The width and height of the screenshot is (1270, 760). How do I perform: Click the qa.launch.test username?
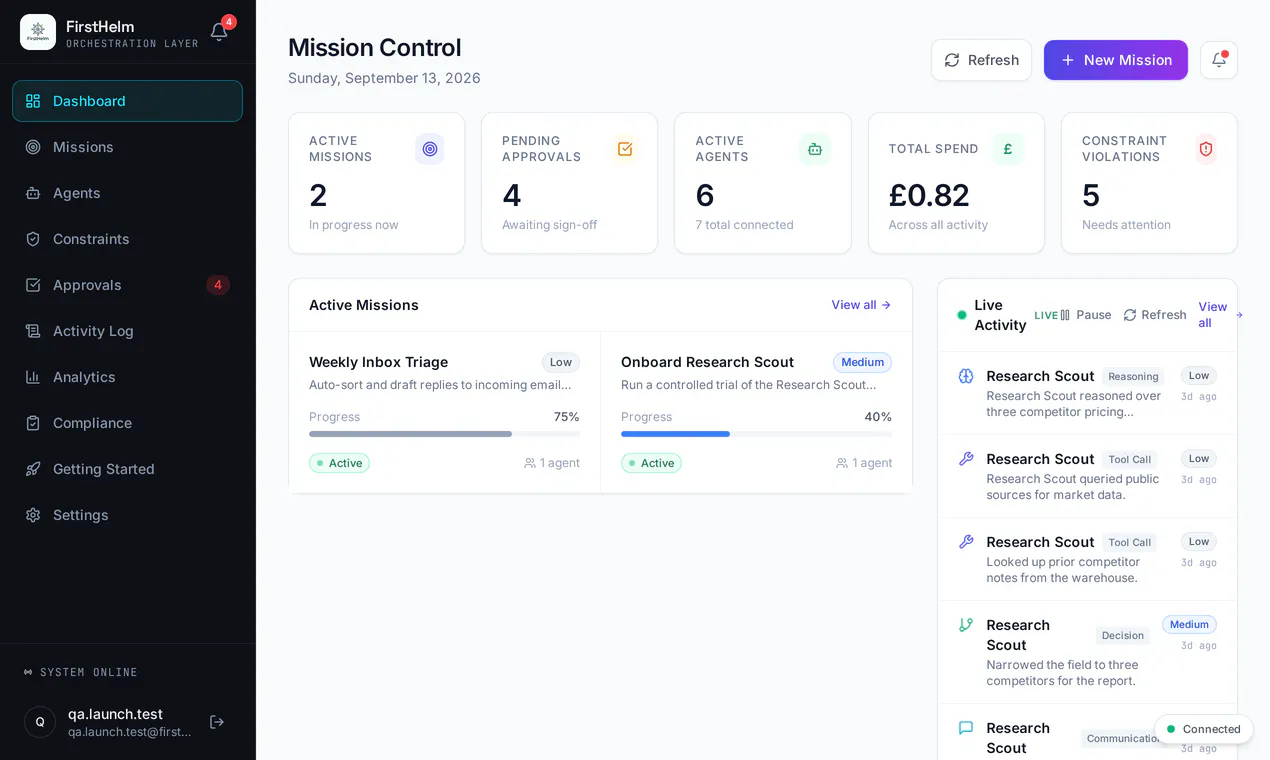click(x=115, y=714)
